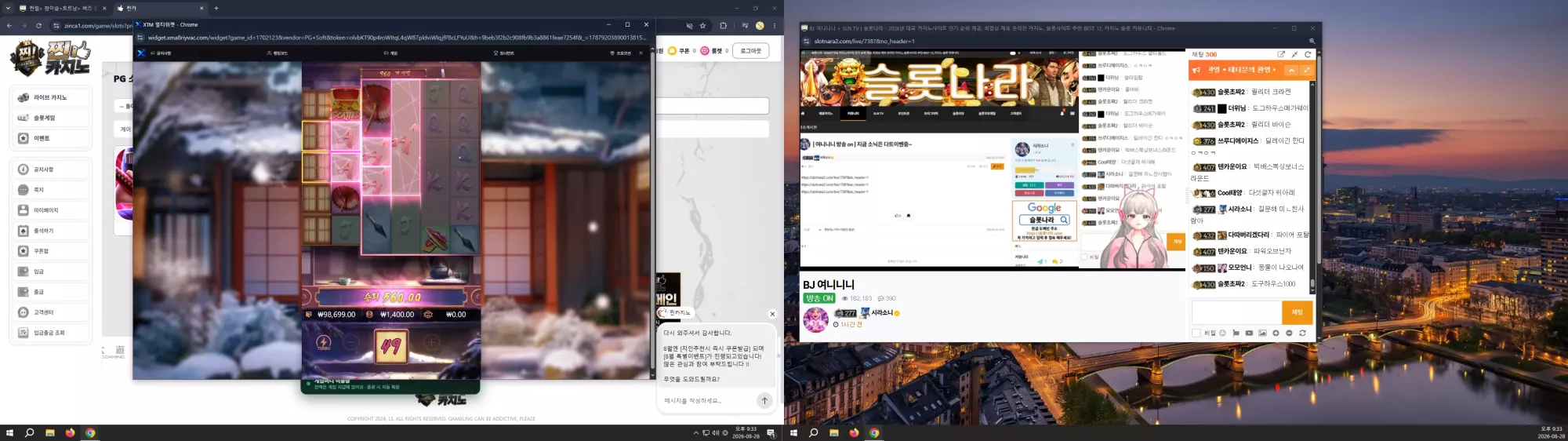1568x441 pixels.
Task: Click the XTM logo in widget toolbar
Action: (141, 53)
